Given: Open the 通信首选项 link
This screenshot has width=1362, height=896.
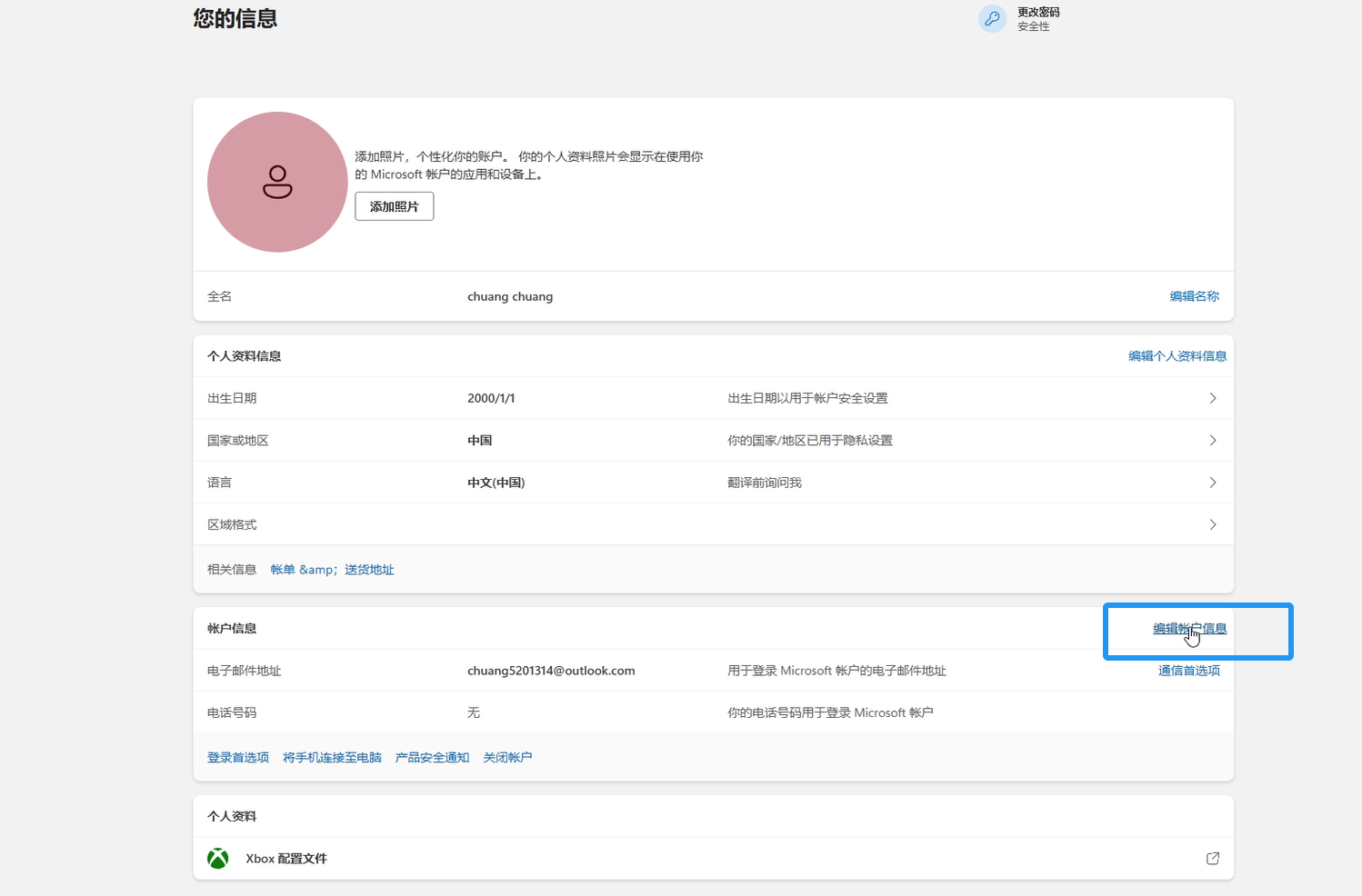Looking at the screenshot, I should coord(1188,671).
